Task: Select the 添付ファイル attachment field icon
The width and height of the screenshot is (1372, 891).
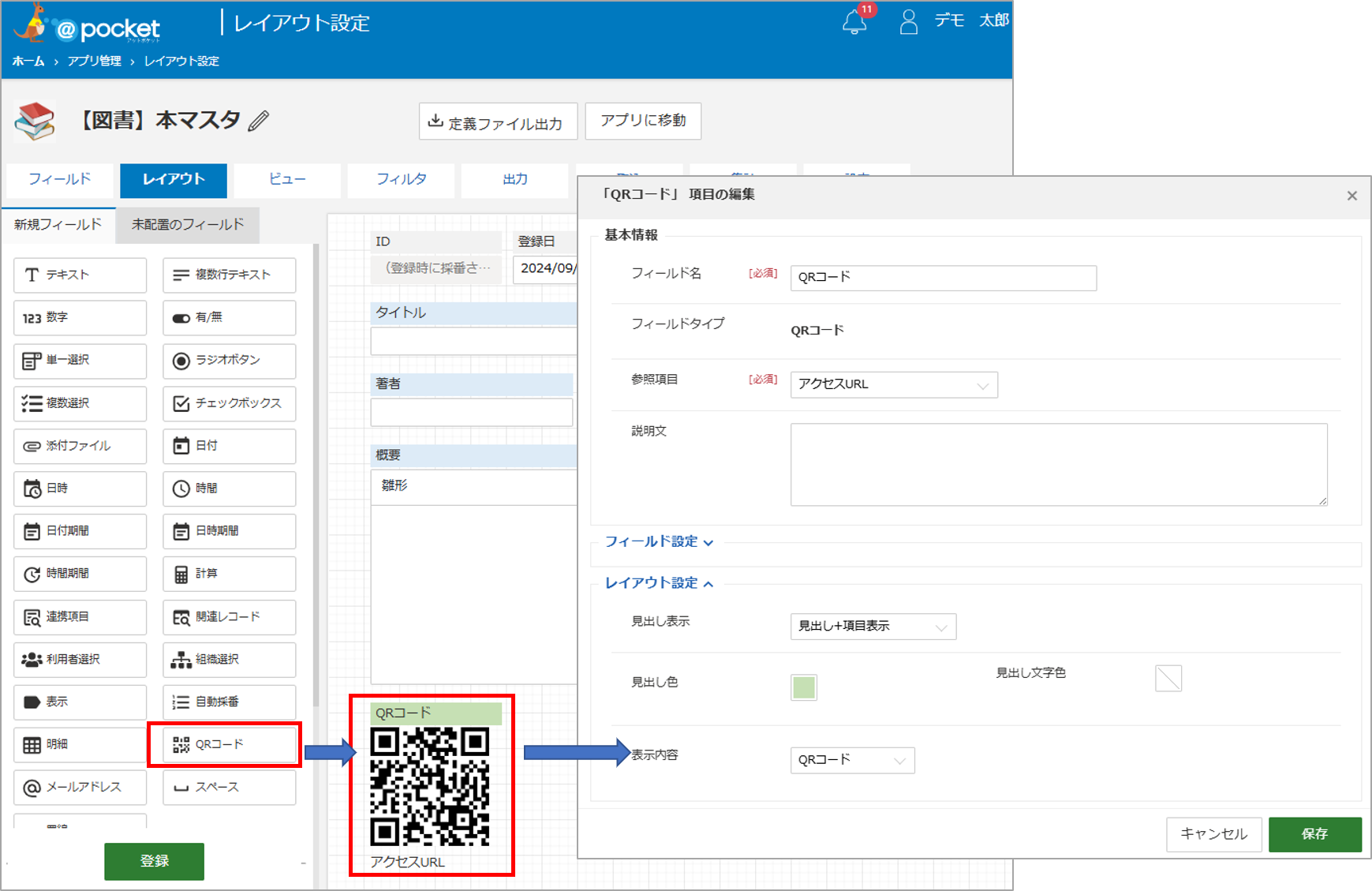Action: tap(79, 446)
